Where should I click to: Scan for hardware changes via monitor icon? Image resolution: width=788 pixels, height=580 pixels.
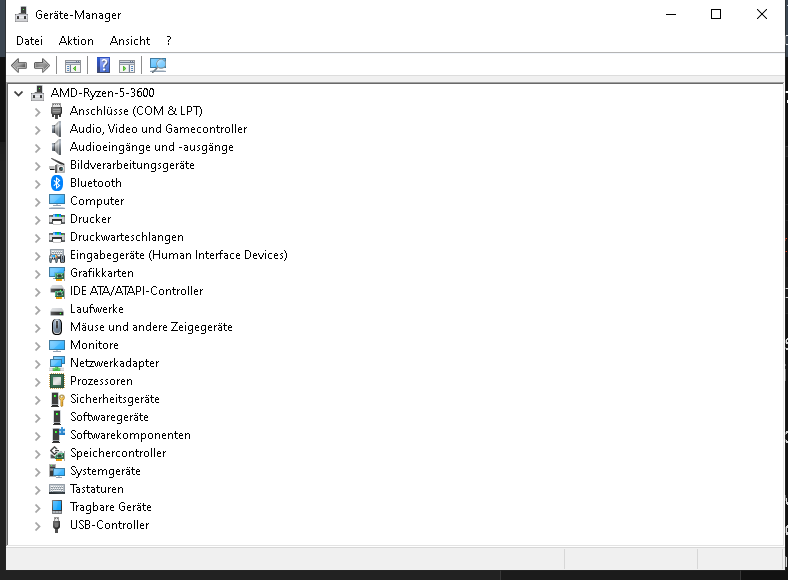pos(158,65)
